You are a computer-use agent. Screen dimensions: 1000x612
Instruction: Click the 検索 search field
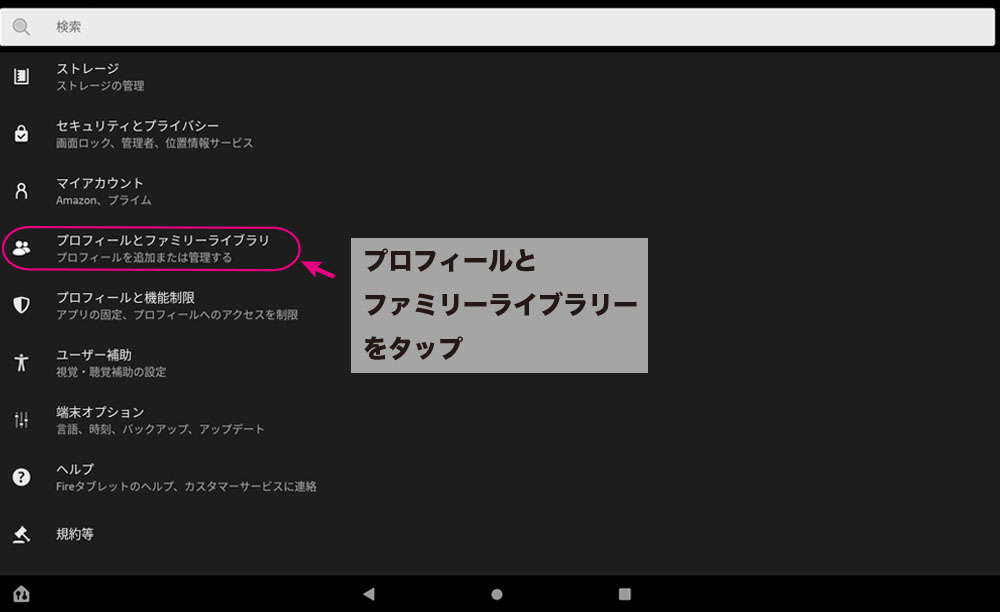pyautogui.click(x=500, y=27)
